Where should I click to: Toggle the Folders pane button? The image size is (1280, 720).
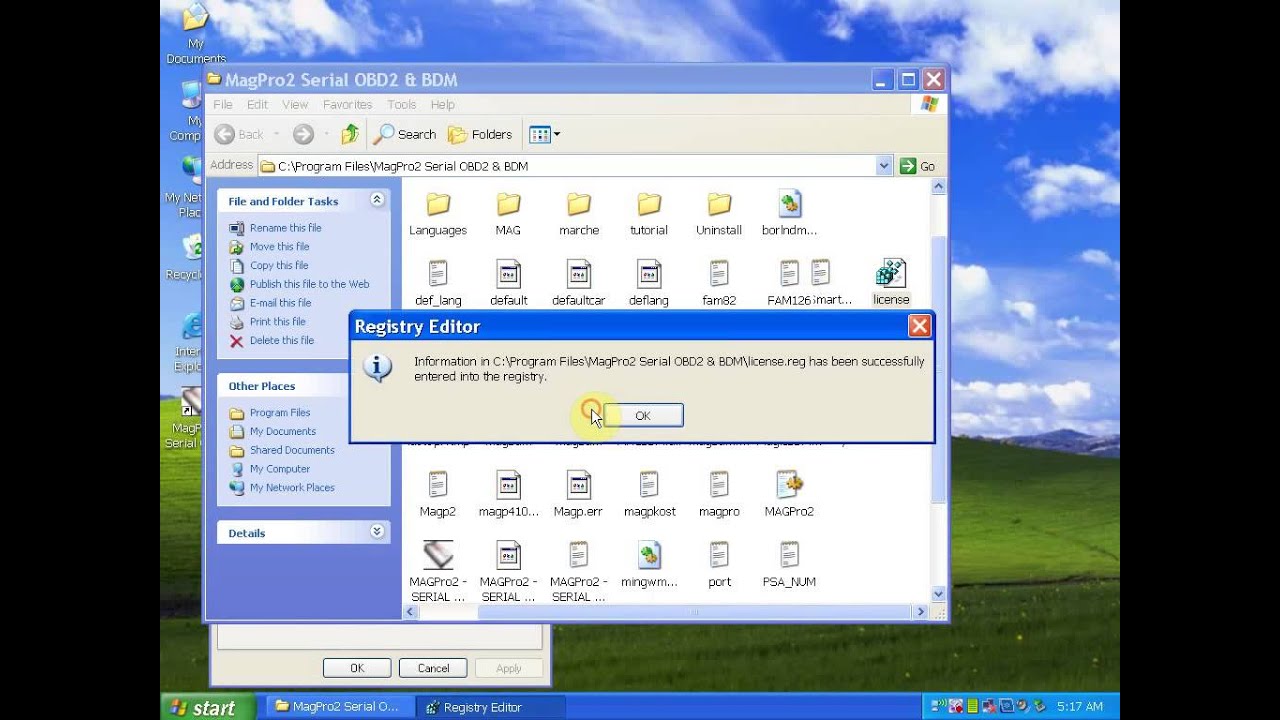pyautogui.click(x=480, y=134)
